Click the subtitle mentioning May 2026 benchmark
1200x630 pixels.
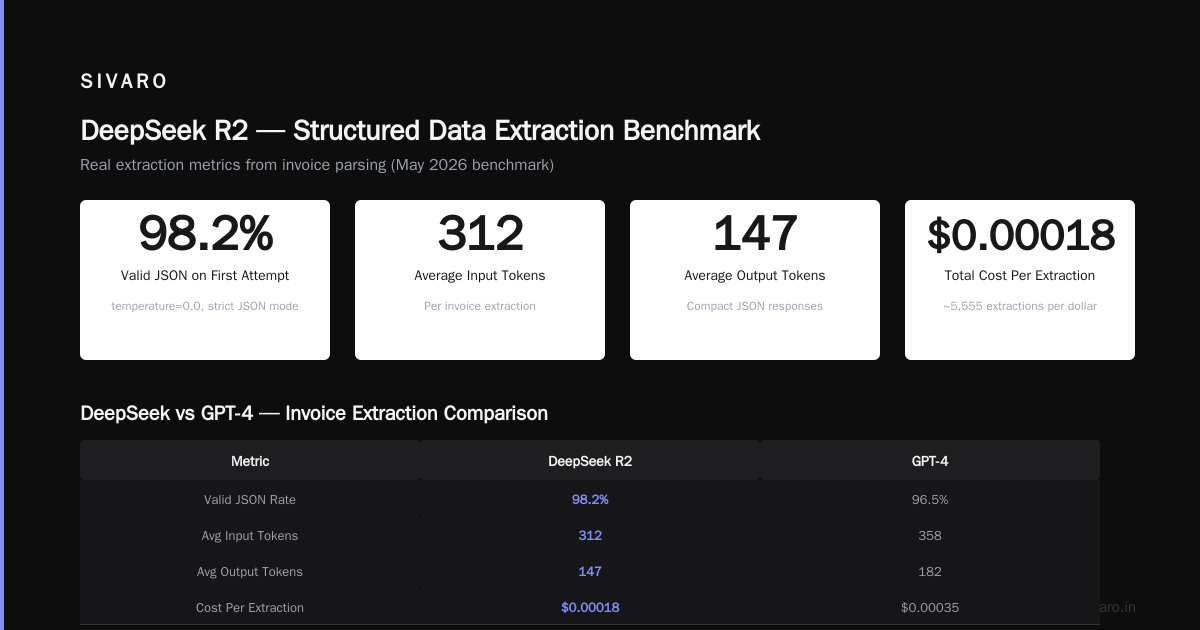317,164
